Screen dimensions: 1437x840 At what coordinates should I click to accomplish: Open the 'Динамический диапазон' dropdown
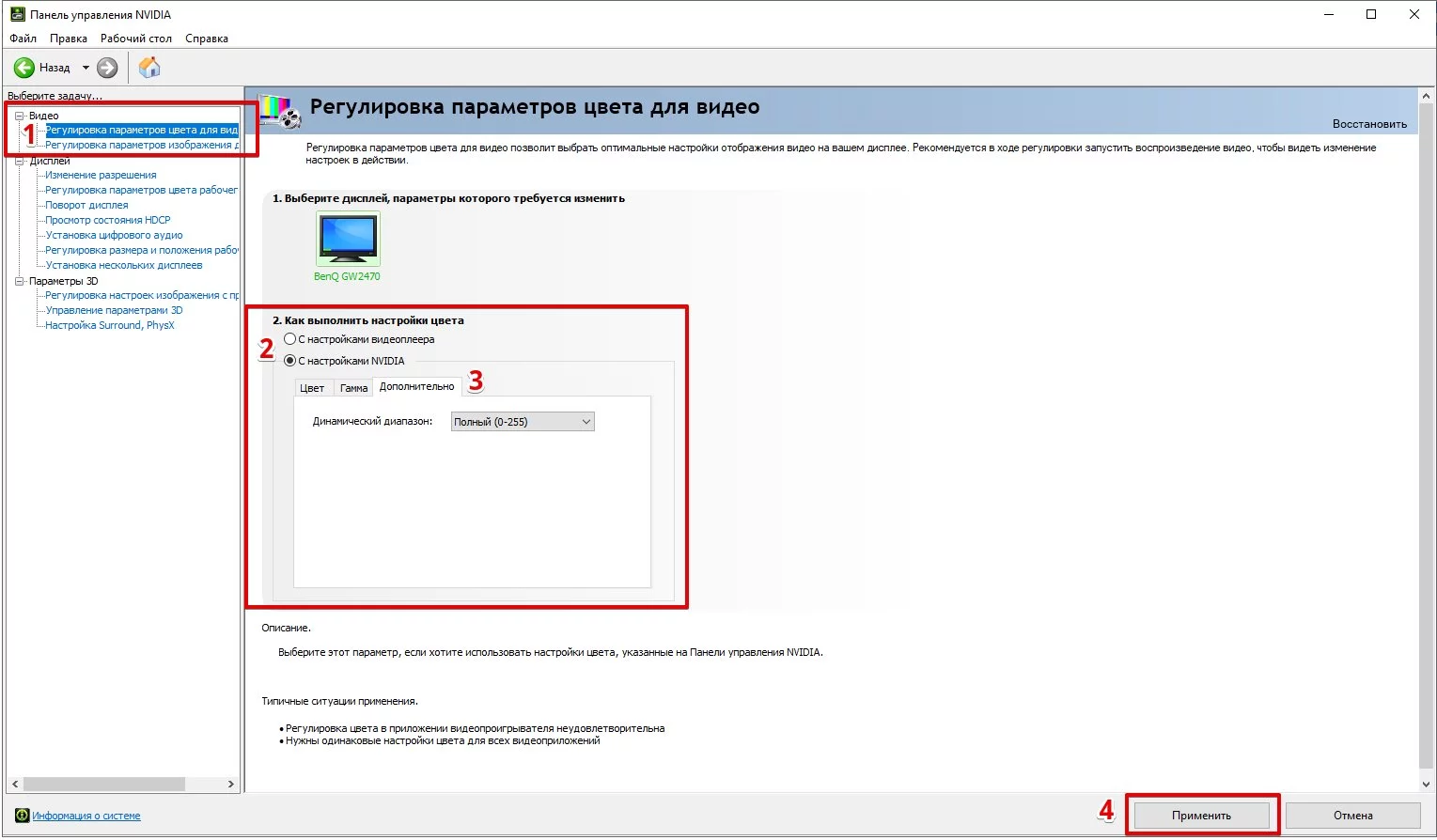click(523, 422)
